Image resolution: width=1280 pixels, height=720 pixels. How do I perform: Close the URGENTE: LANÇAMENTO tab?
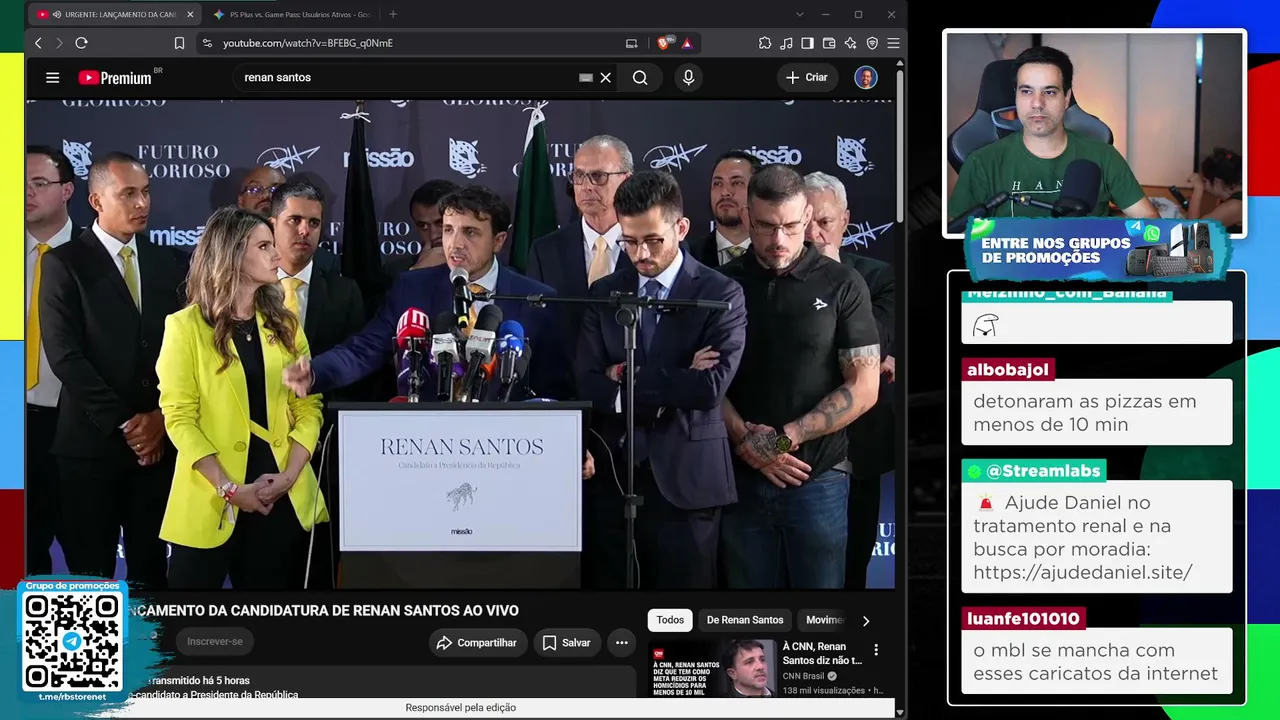point(189,15)
